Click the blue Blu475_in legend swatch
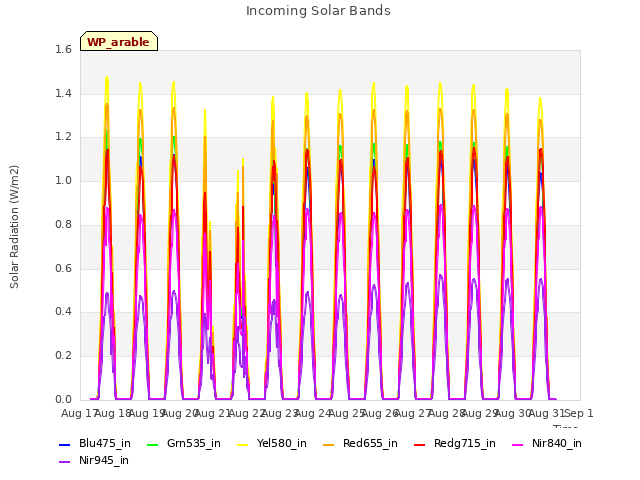Screen dimensions: 640x480 pyautogui.click(x=64, y=444)
